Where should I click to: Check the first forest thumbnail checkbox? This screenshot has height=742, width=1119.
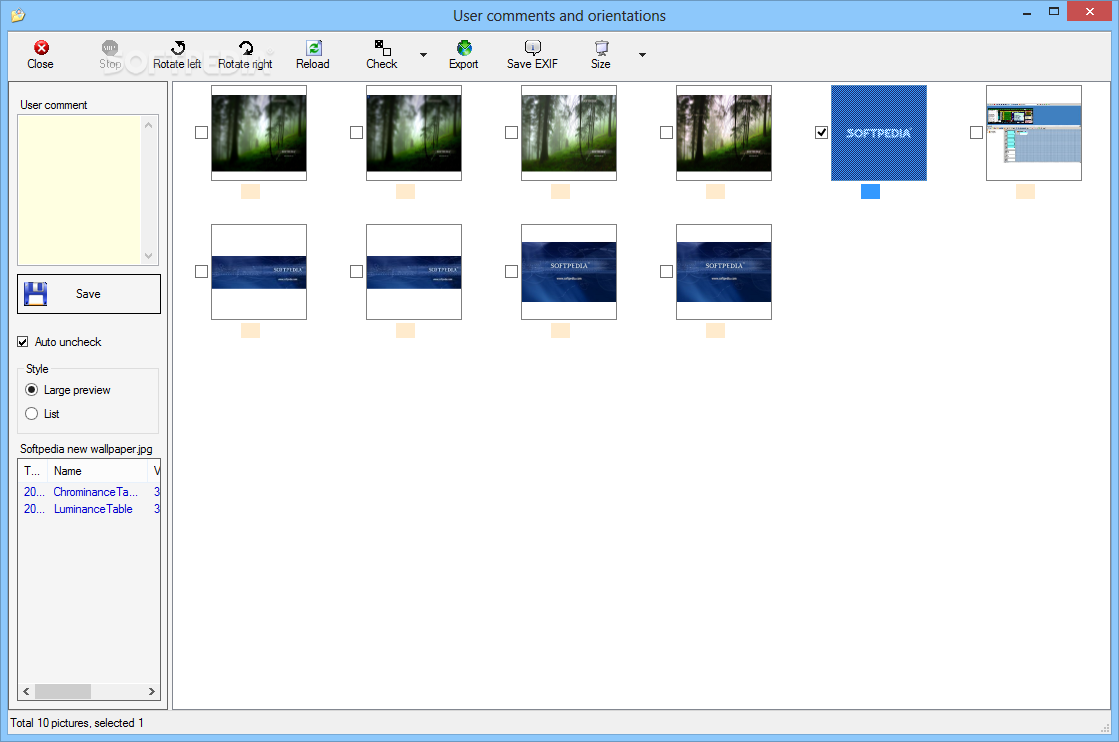201,133
